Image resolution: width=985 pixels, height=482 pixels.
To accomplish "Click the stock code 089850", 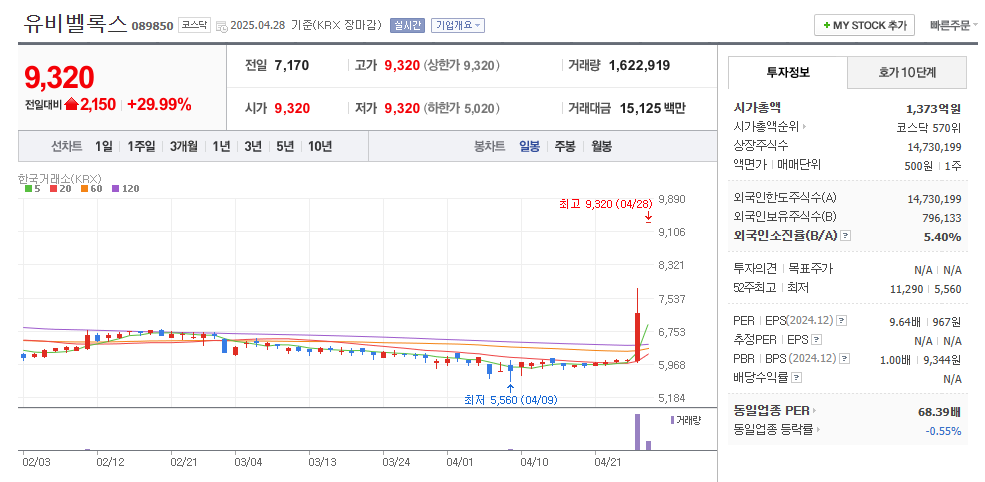I will pyautogui.click(x=153, y=26).
